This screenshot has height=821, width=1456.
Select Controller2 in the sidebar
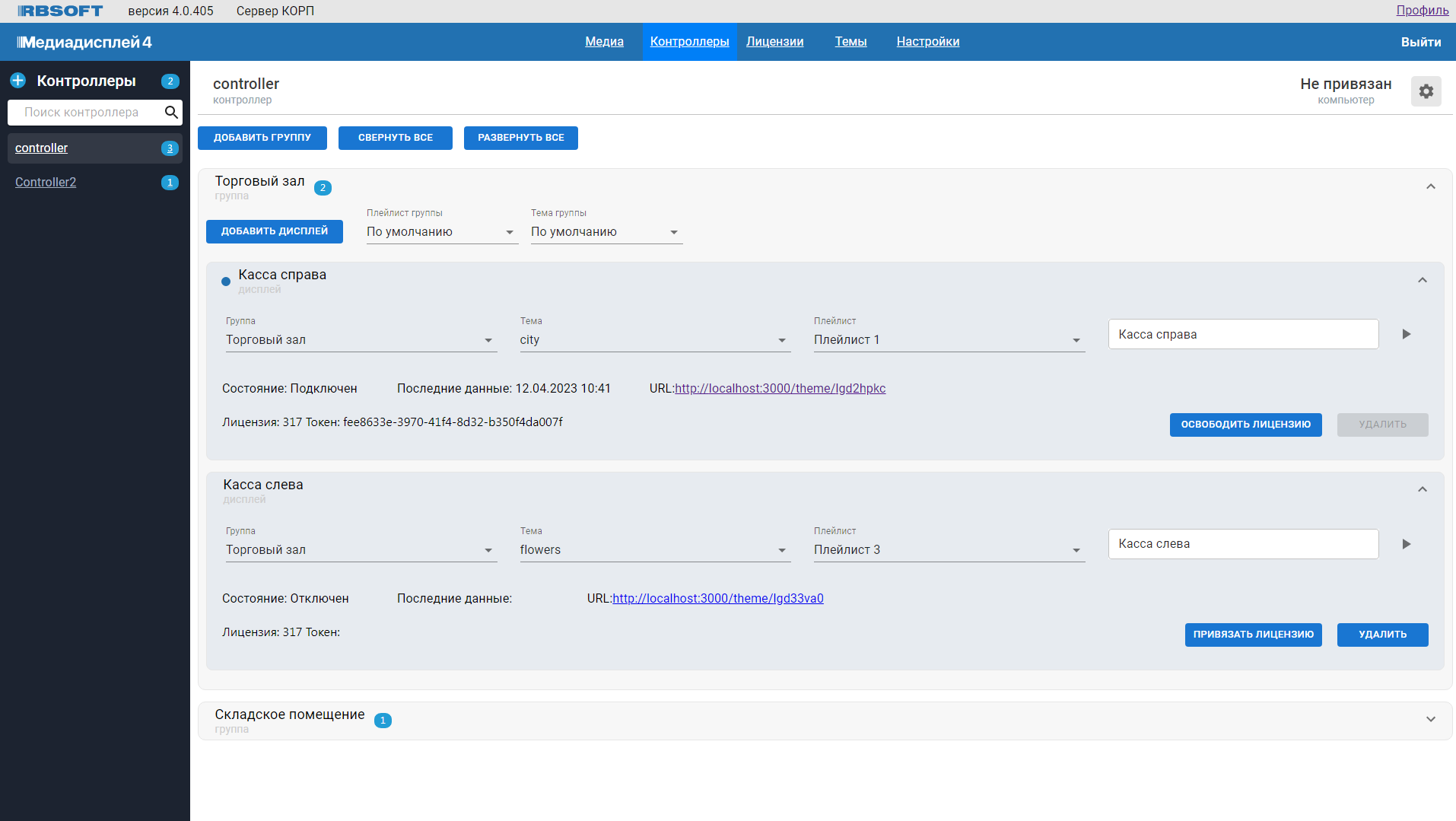pos(46,183)
